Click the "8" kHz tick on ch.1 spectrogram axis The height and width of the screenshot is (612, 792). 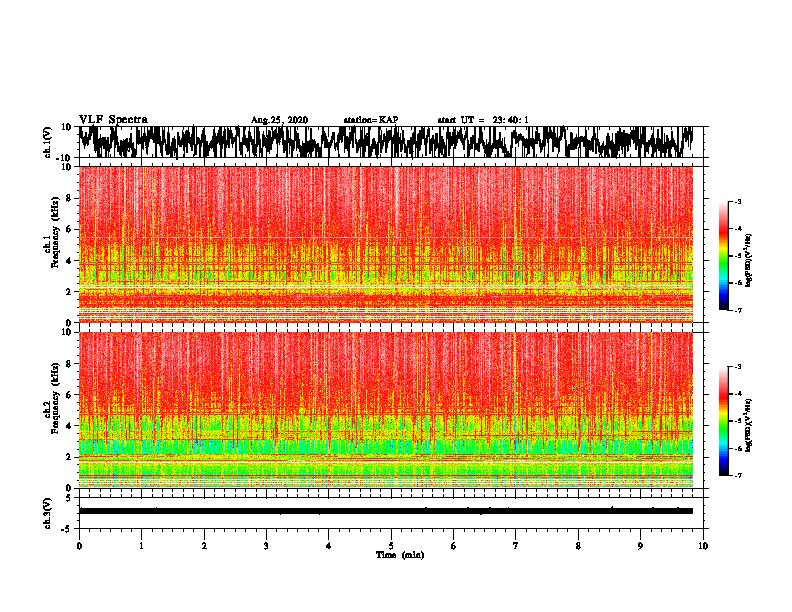[69, 198]
